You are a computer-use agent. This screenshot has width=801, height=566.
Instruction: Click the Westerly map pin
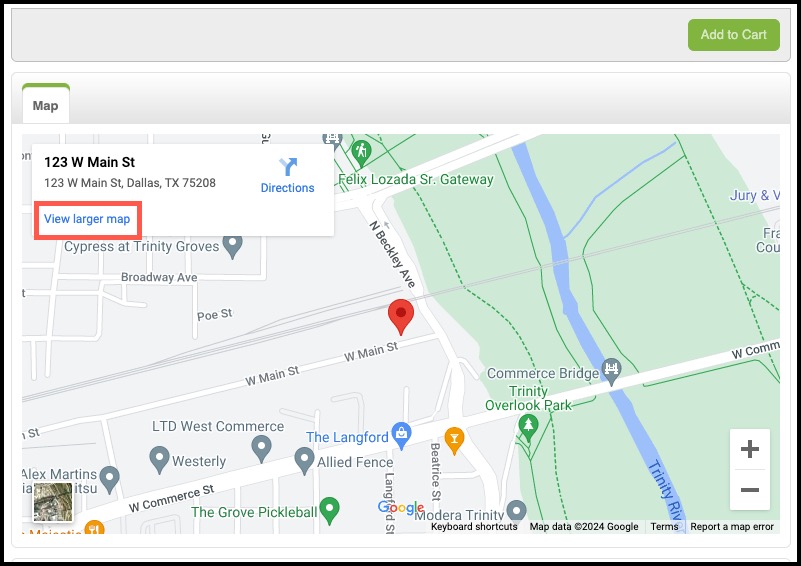(159, 459)
